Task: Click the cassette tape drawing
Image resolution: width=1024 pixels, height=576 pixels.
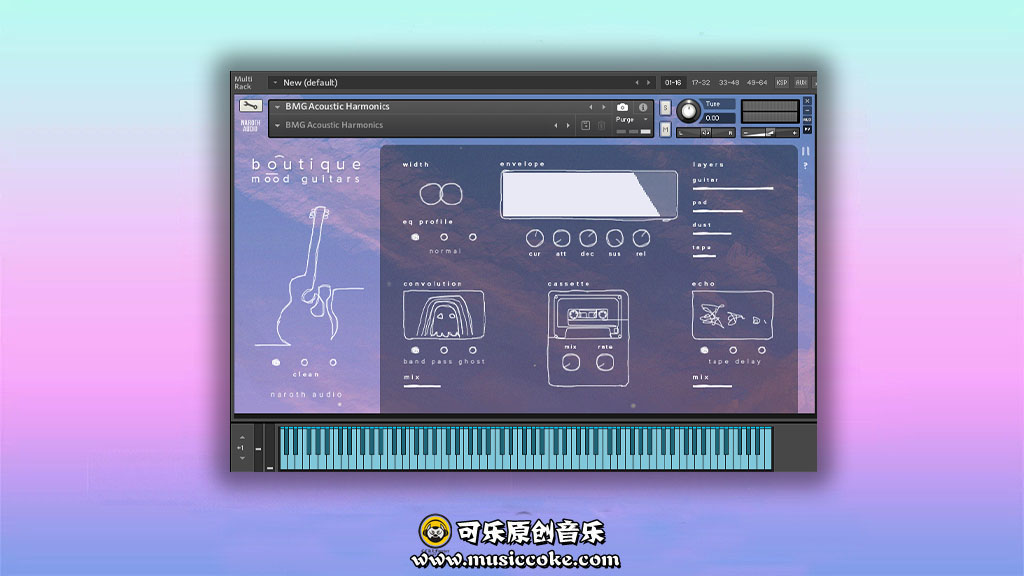Action: [588, 315]
